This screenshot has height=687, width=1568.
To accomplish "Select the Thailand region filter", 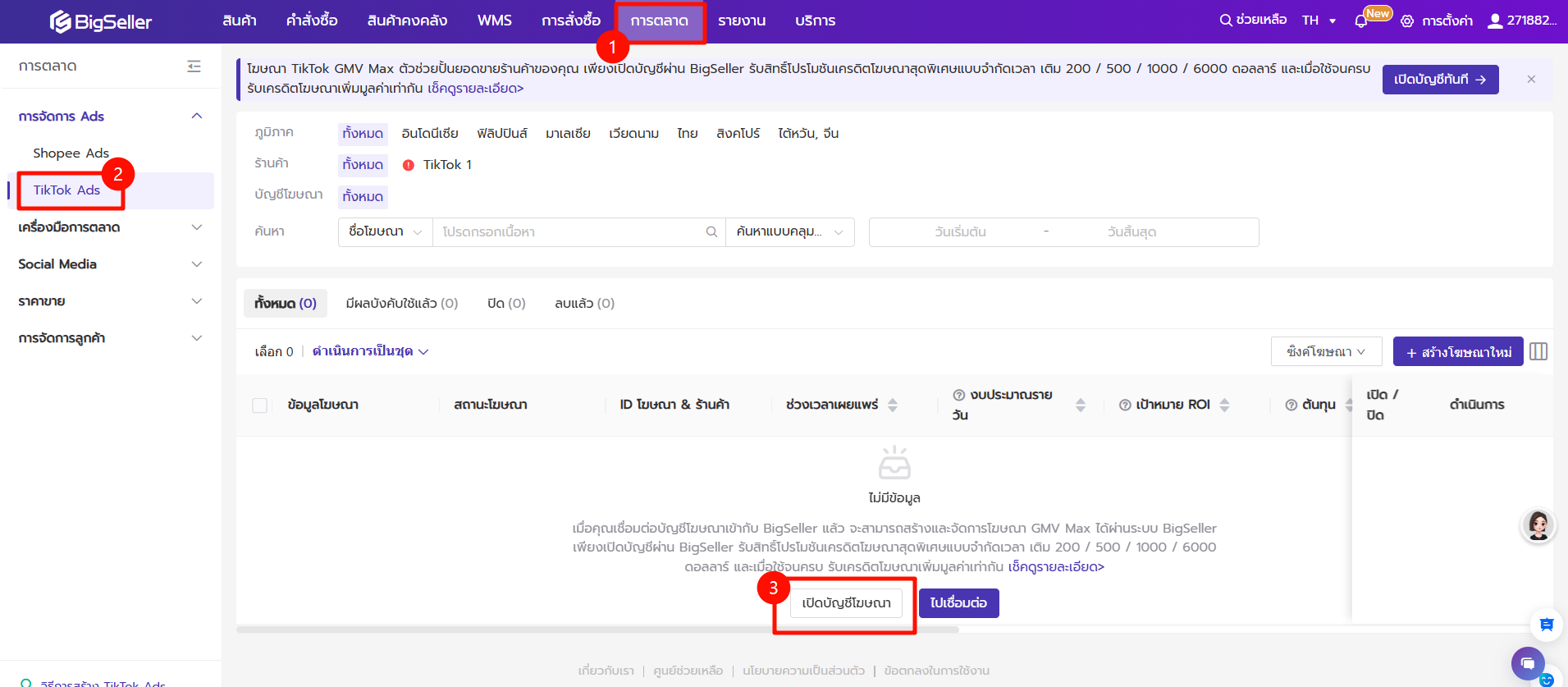I will [687, 134].
